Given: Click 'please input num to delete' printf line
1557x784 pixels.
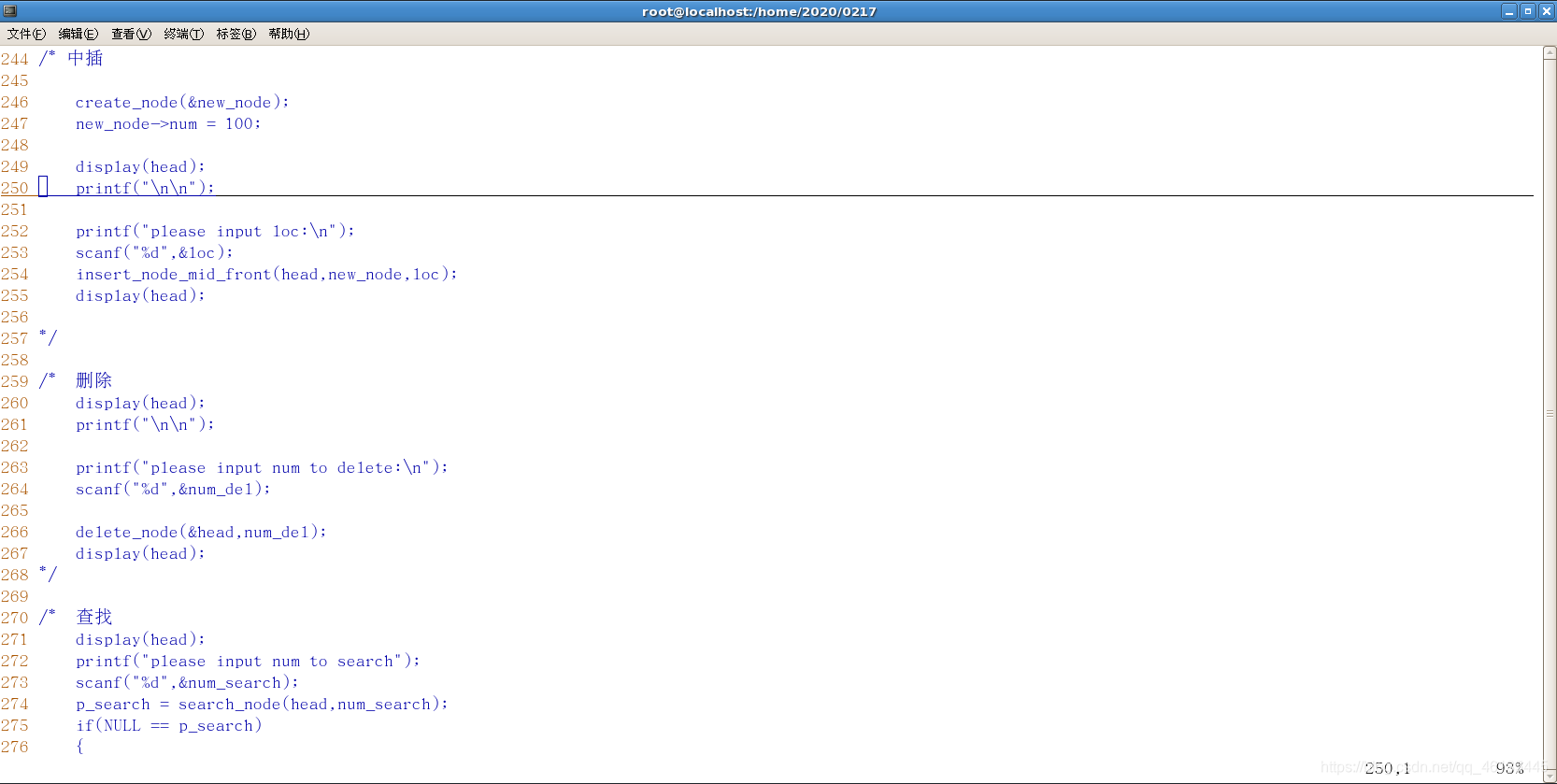Looking at the screenshot, I should tap(262, 467).
